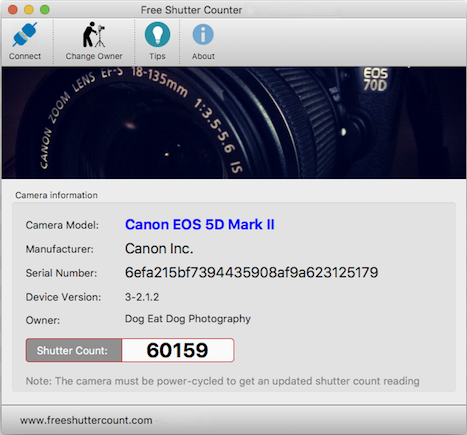Viewport: 467px width, 435px height.
Task: Click the Connect plug icon
Action: (x=25, y=34)
